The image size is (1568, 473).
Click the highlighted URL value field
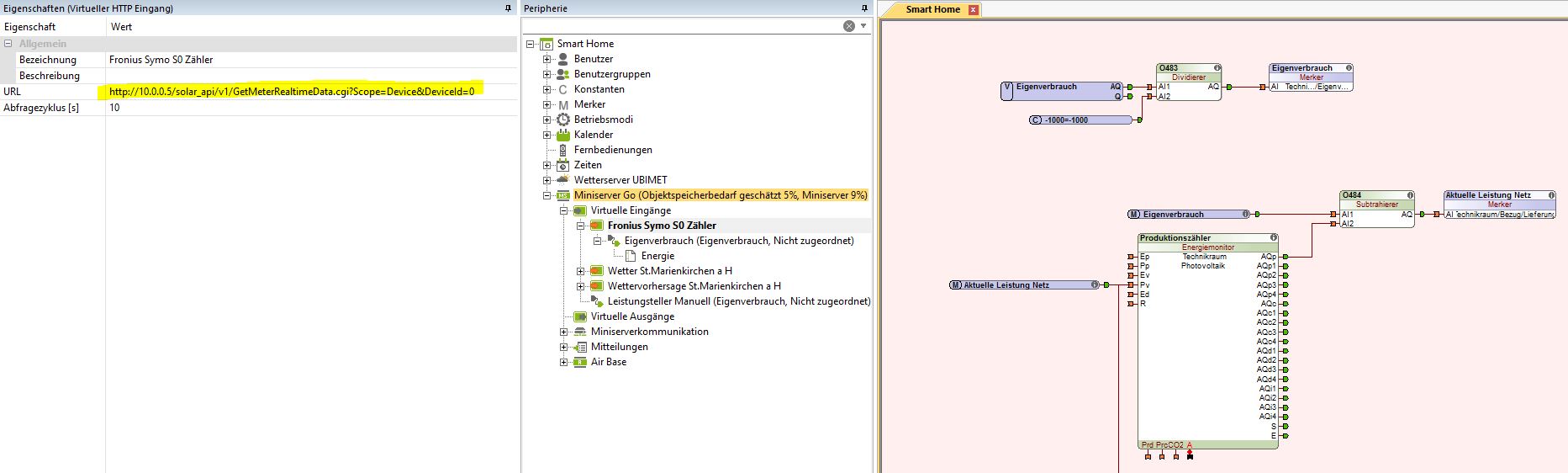pyautogui.click(x=311, y=91)
